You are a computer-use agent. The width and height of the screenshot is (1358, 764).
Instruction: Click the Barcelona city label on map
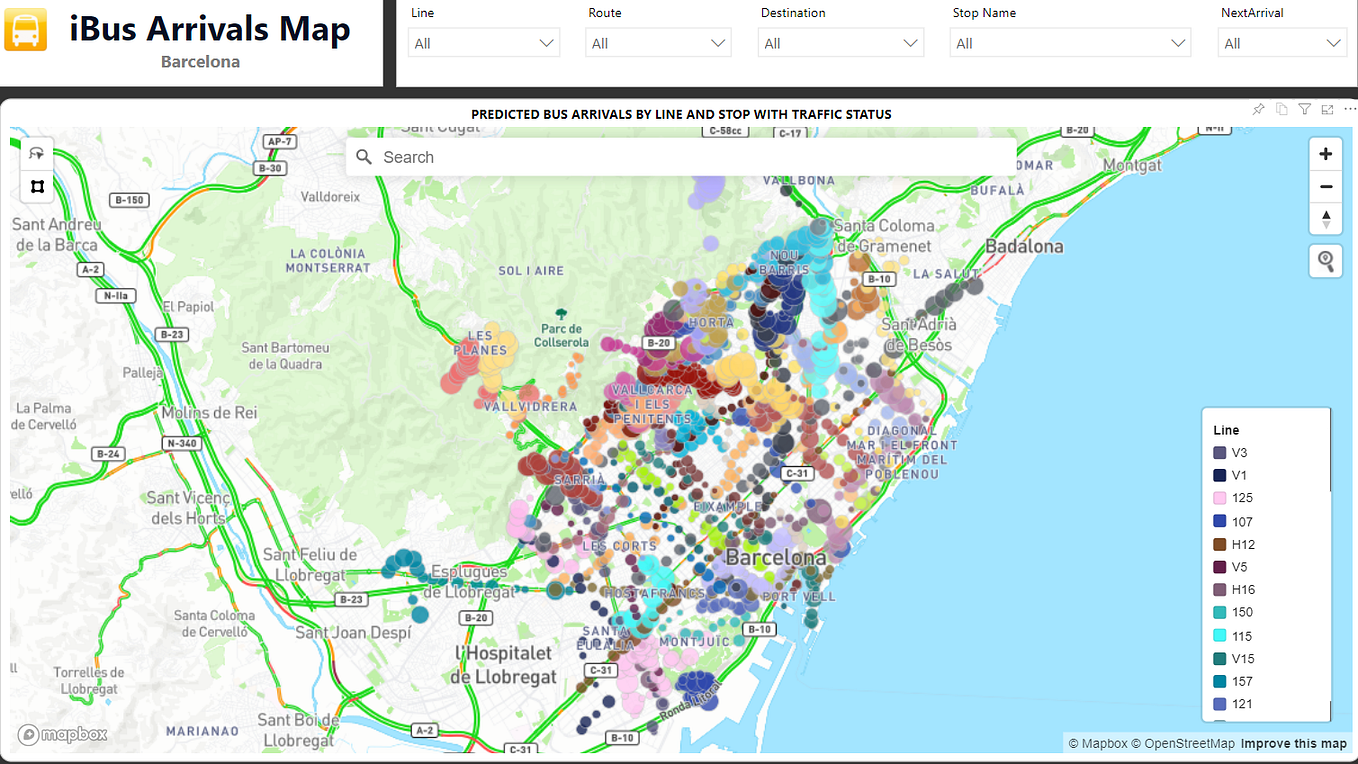776,558
